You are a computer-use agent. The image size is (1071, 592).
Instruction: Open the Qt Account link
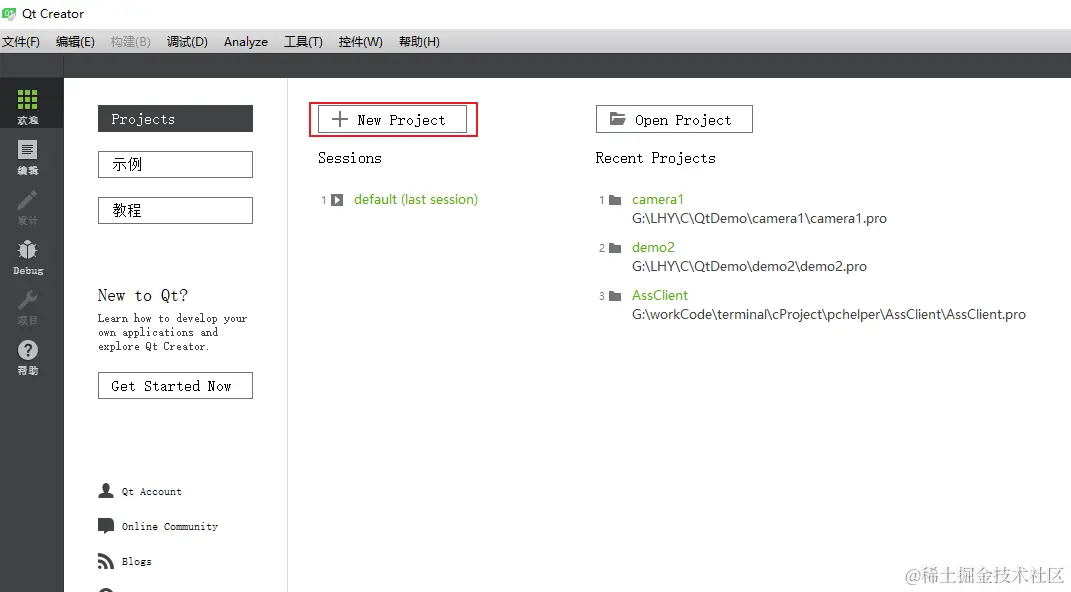(152, 492)
